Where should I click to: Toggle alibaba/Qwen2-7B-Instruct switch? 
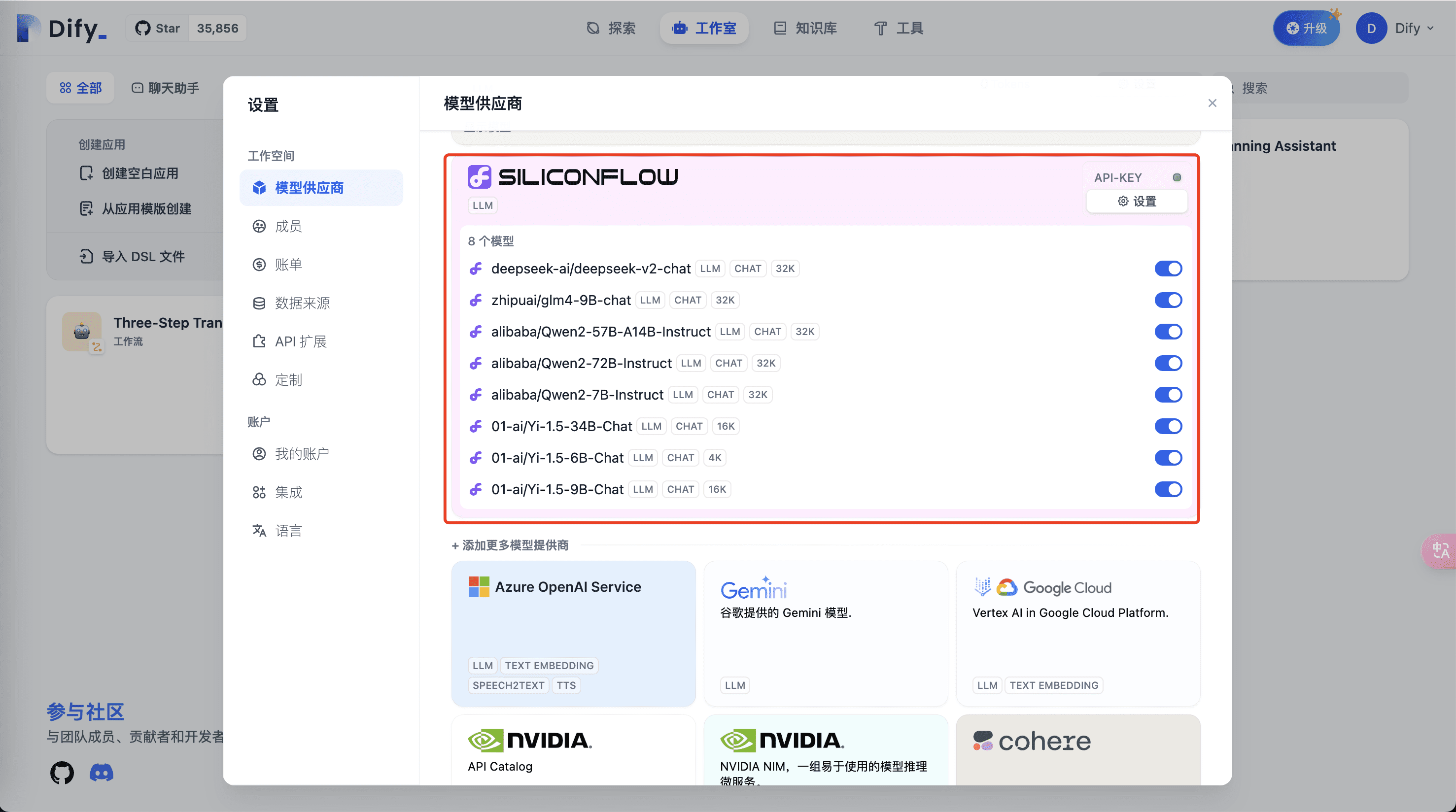point(1168,395)
